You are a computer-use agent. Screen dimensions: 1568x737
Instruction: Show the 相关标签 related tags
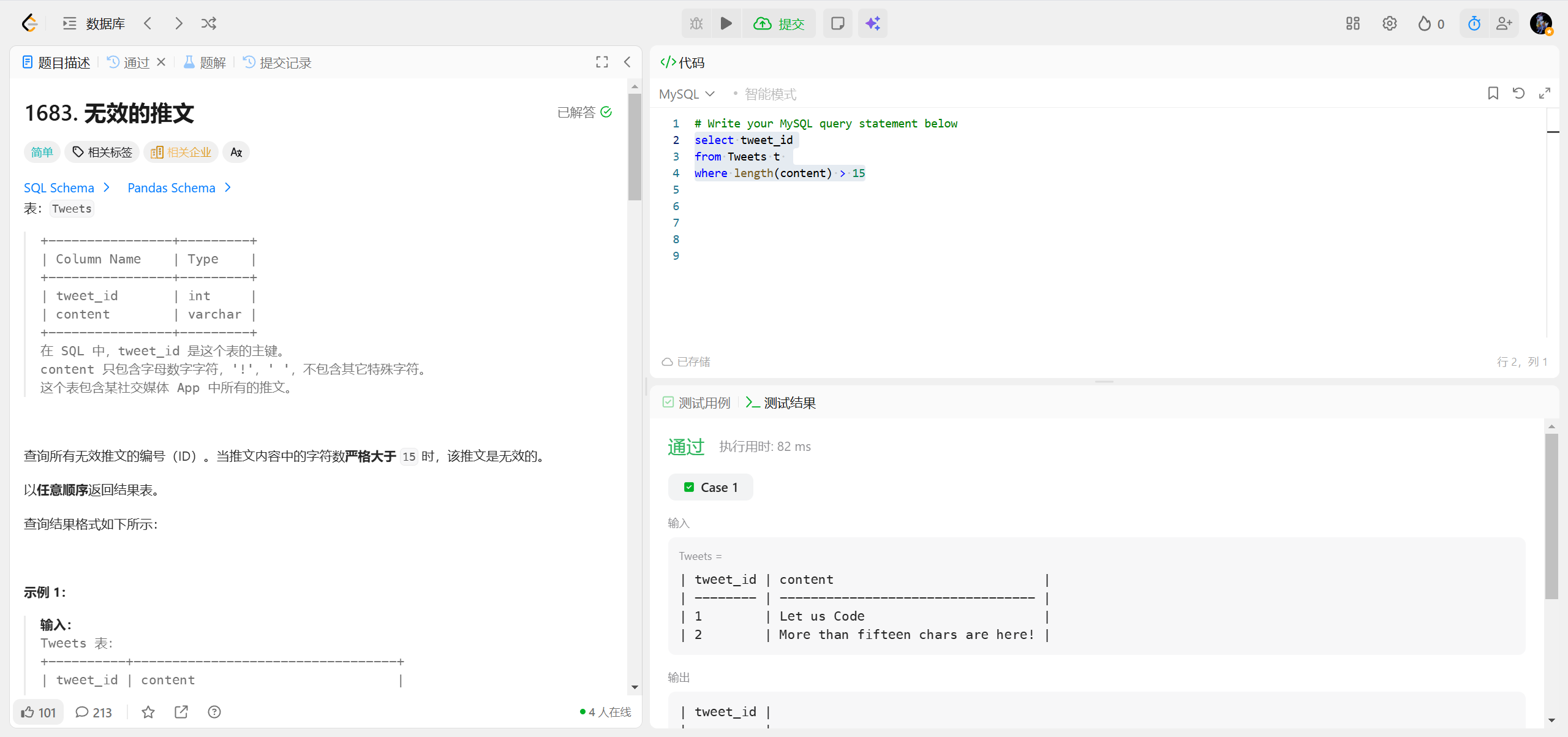coord(102,152)
